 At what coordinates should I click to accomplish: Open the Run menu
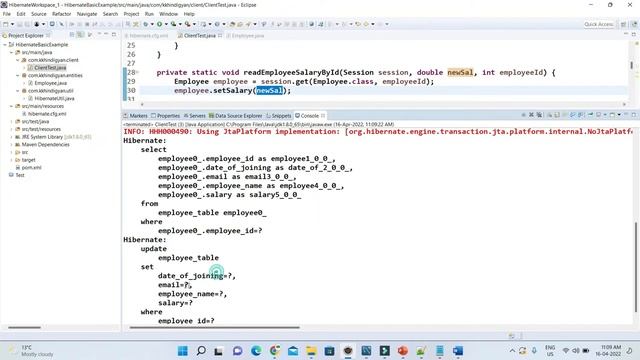tap(149, 14)
